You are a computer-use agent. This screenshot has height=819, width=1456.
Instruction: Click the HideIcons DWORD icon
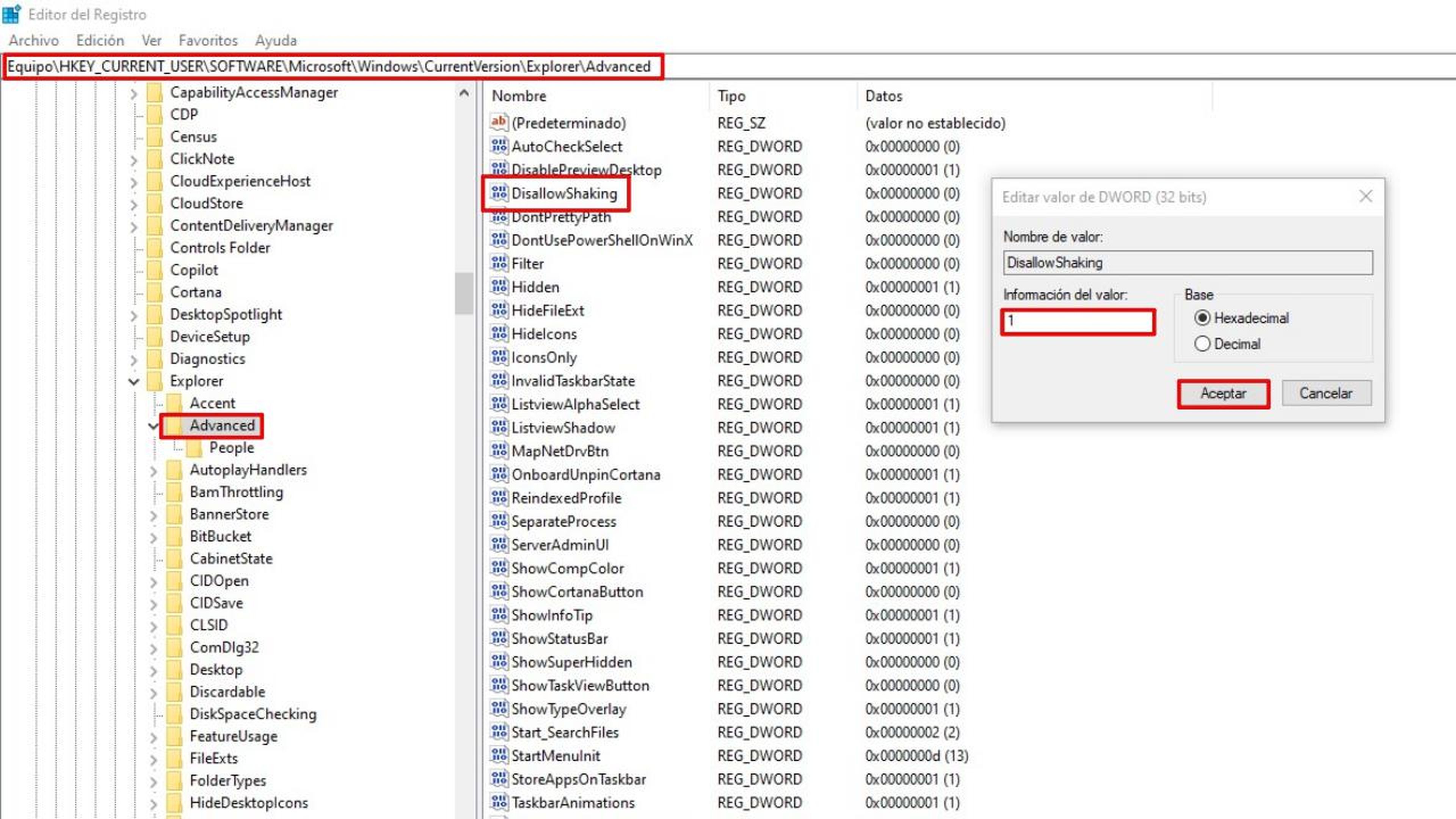point(499,334)
